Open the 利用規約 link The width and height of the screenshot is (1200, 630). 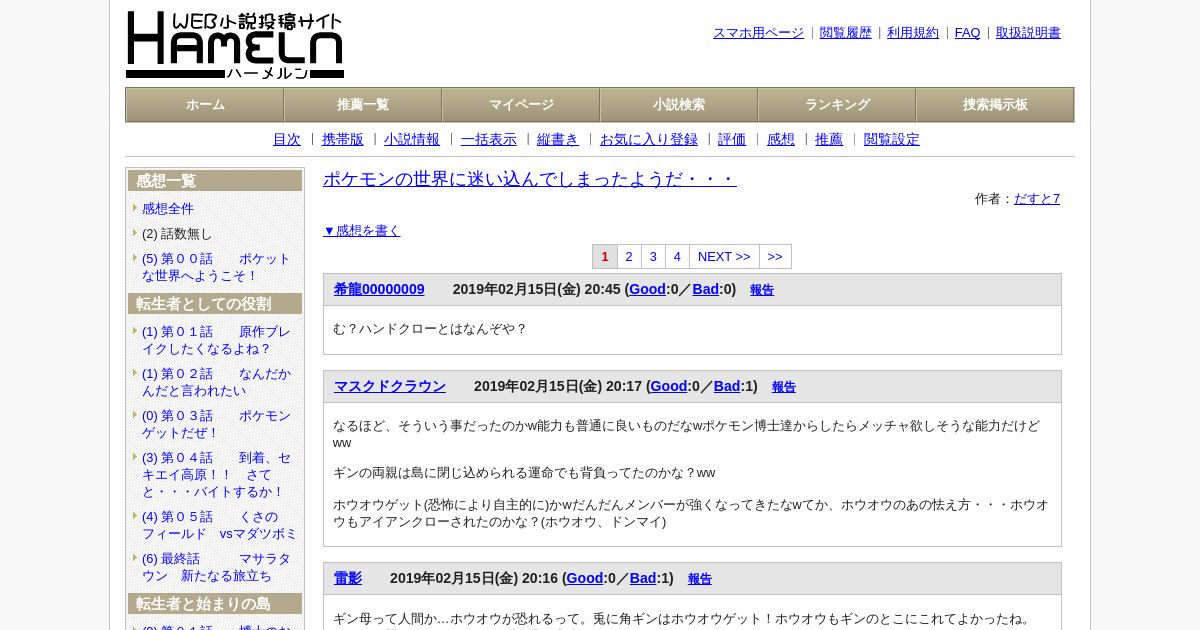click(x=913, y=33)
